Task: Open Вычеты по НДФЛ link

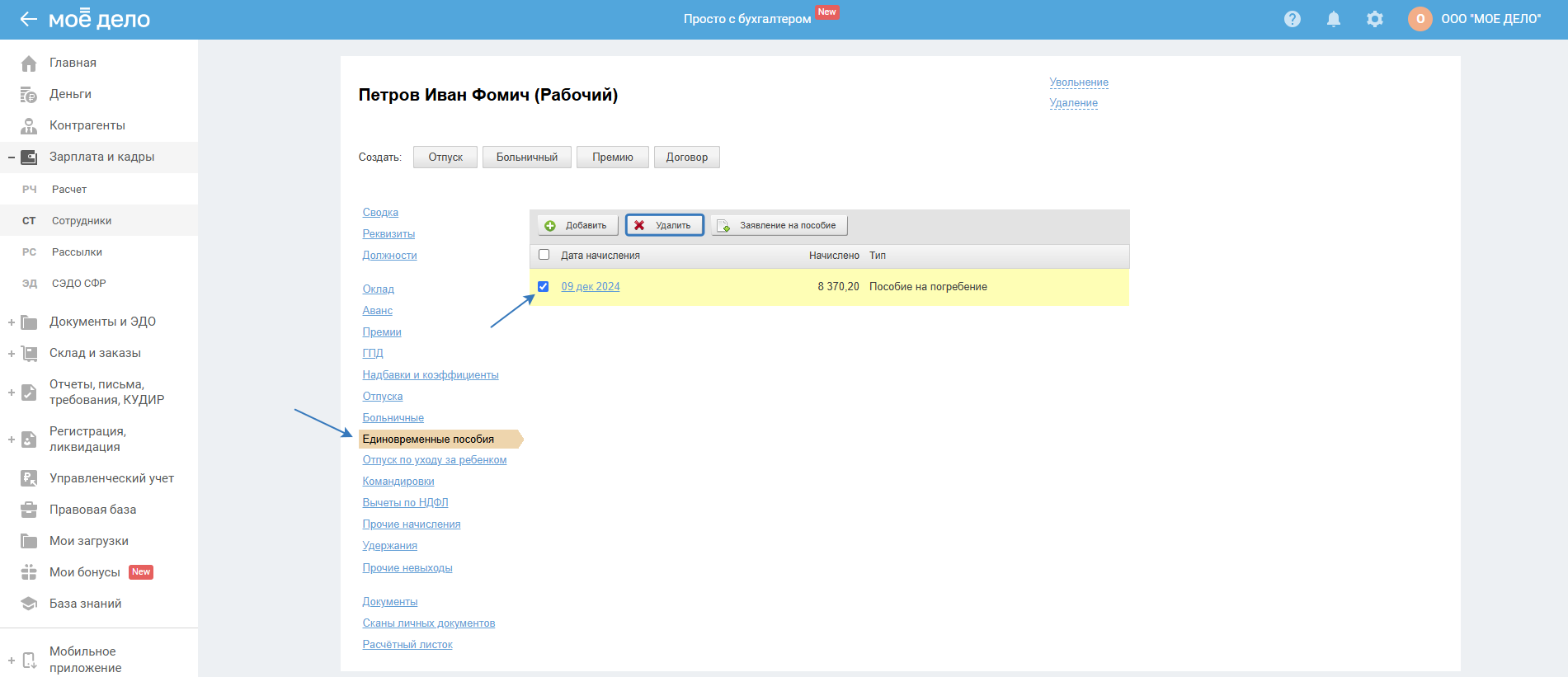Action: click(405, 503)
